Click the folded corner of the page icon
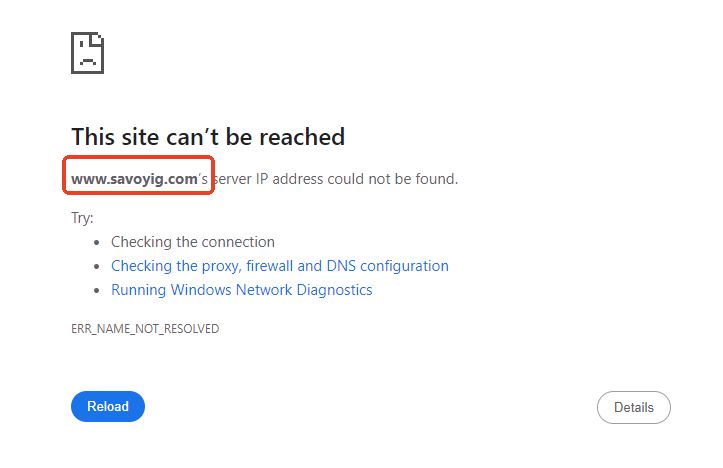The image size is (723, 468). 99,39
